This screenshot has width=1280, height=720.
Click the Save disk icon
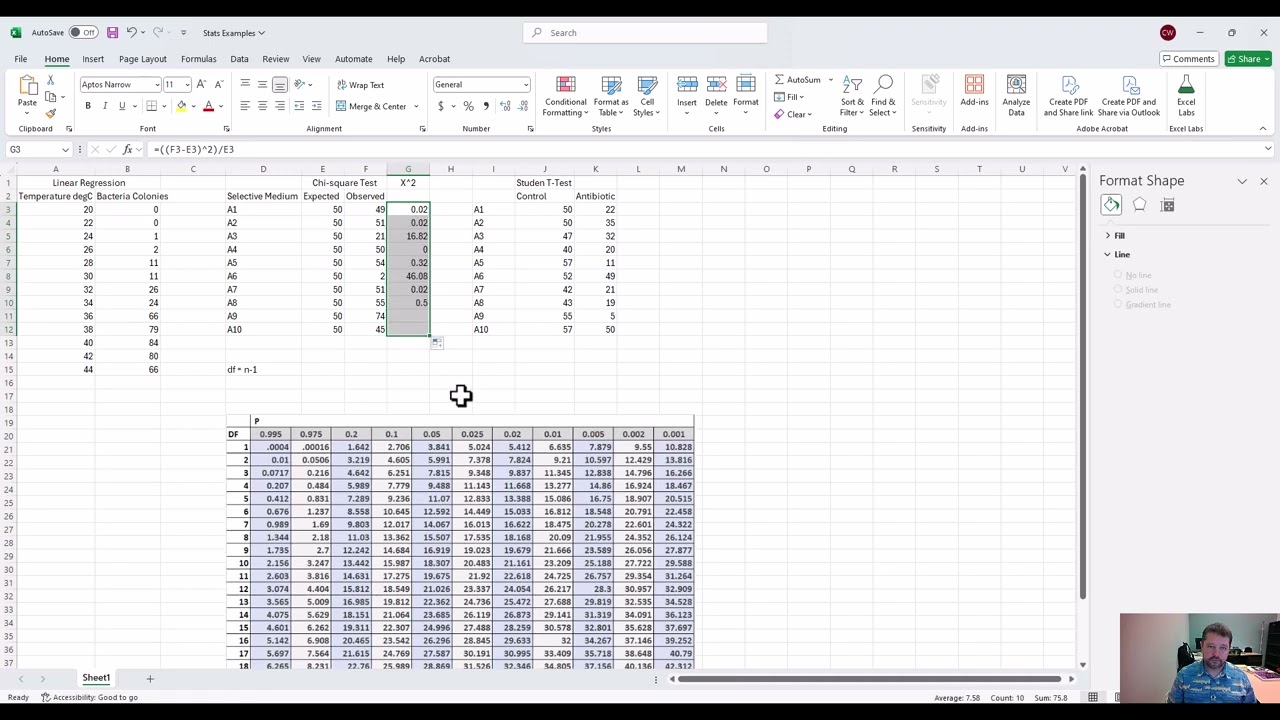(x=112, y=33)
